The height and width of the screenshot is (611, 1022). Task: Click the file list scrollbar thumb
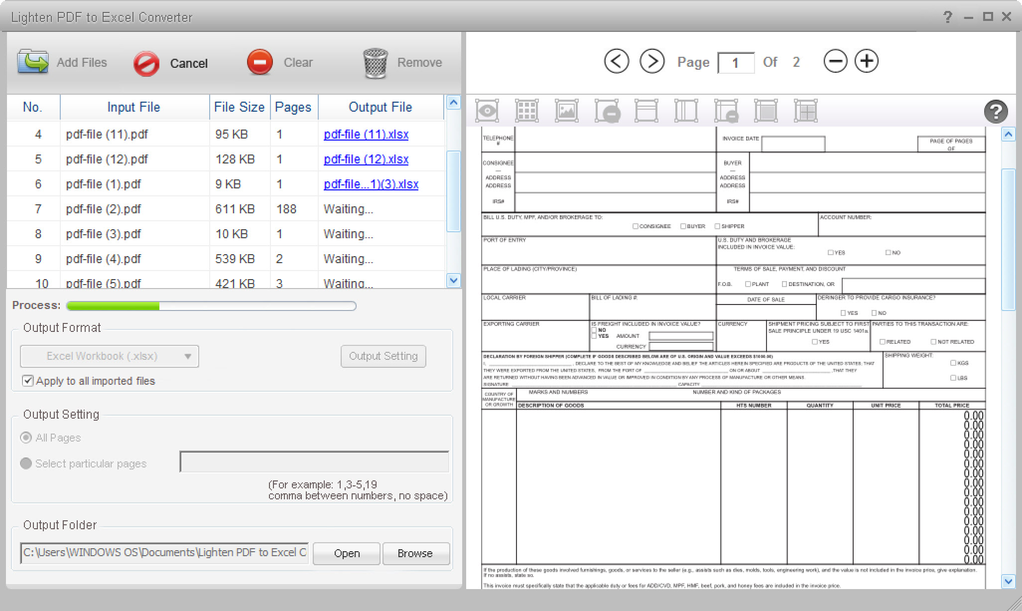[x=453, y=191]
